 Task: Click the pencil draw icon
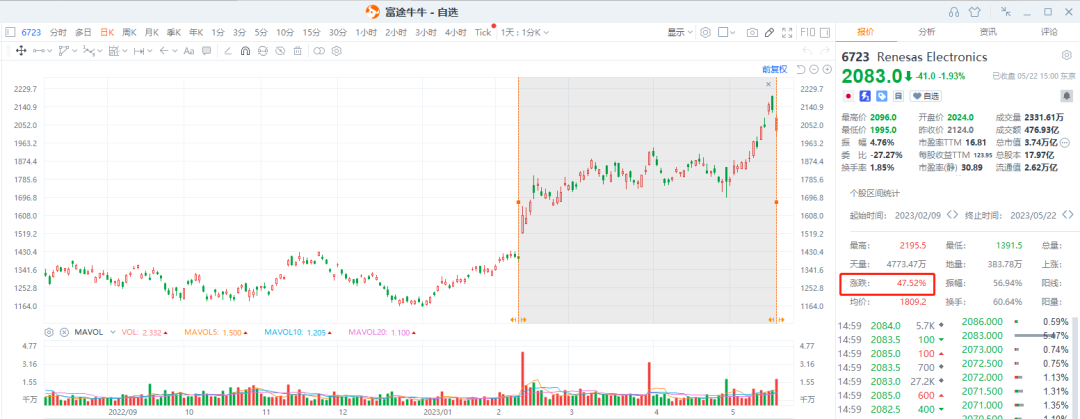coord(769,32)
